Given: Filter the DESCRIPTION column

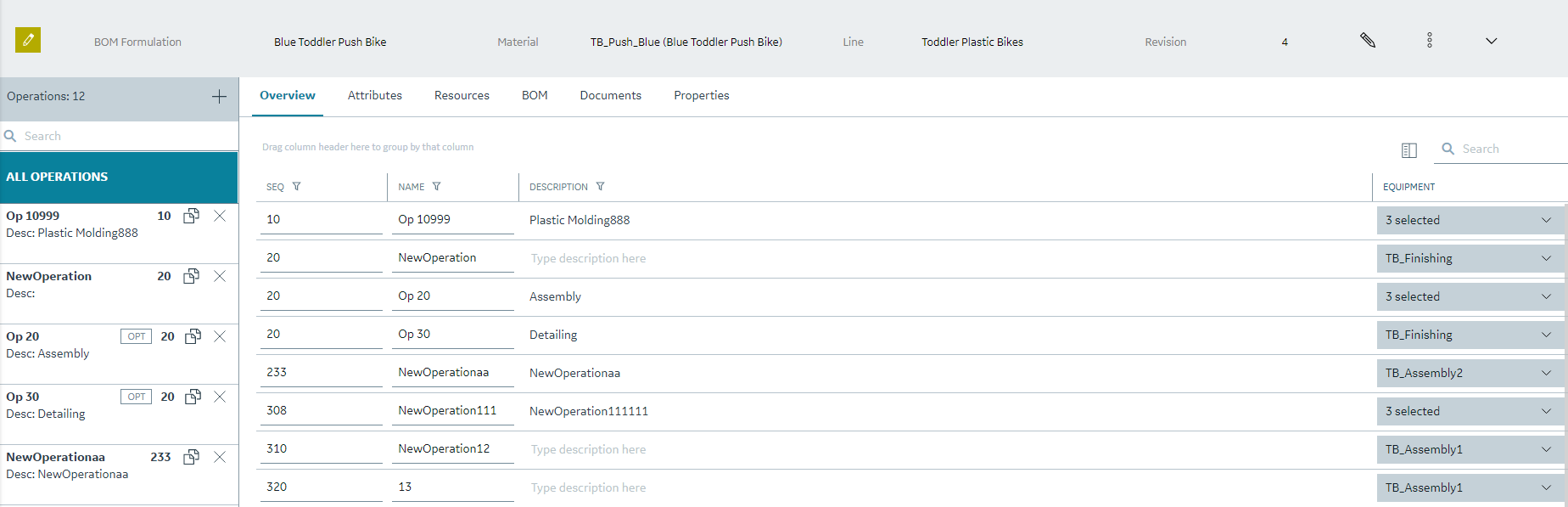Looking at the screenshot, I should tap(600, 187).
